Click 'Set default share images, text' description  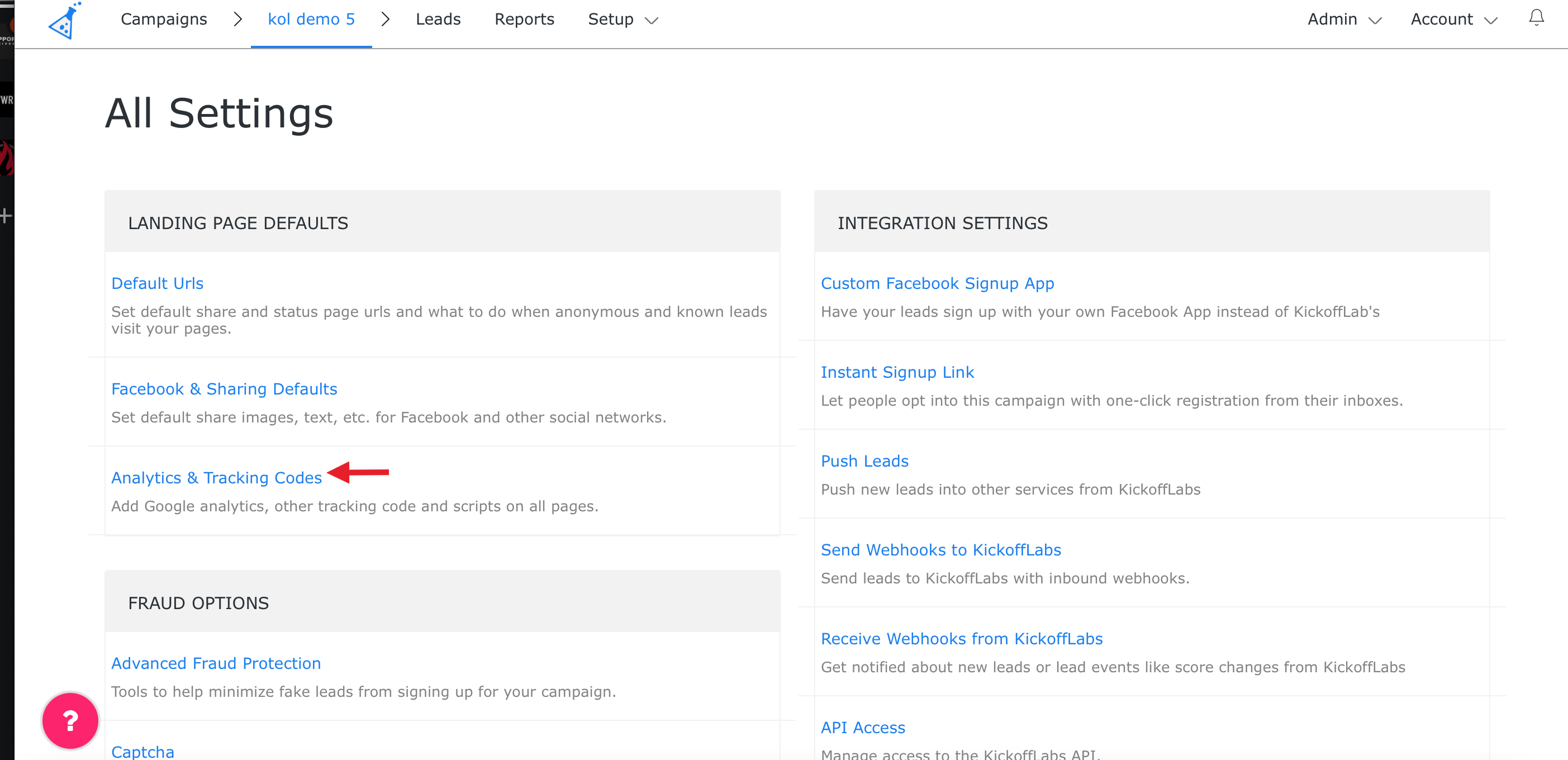click(388, 417)
